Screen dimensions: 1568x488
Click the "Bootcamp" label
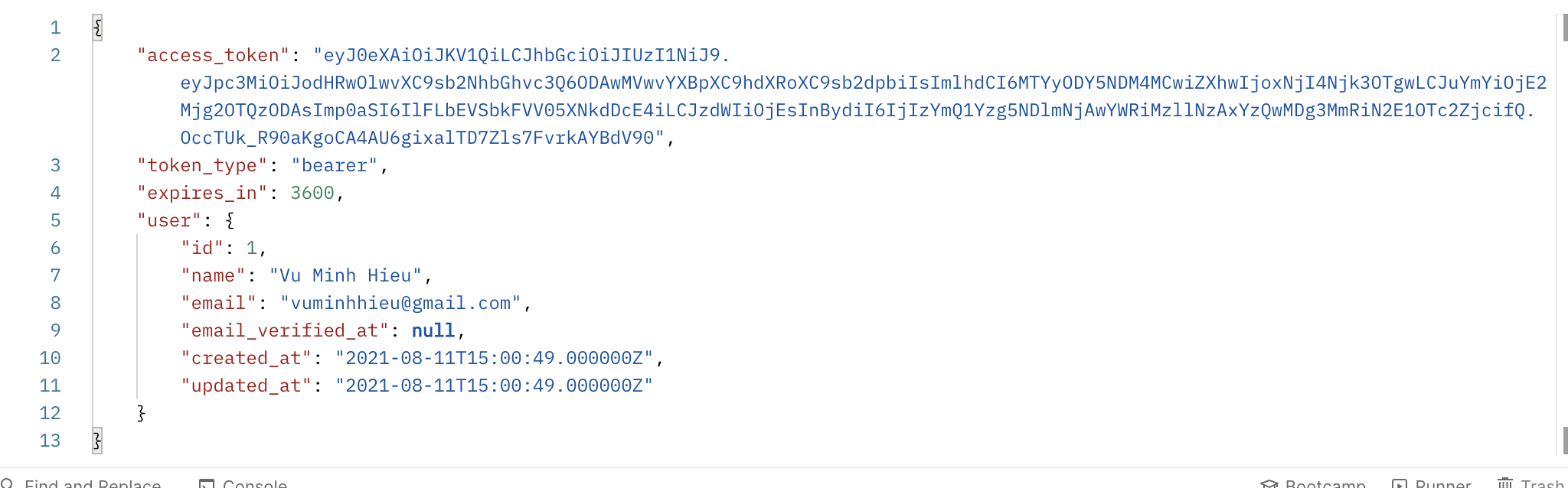[1325, 483]
